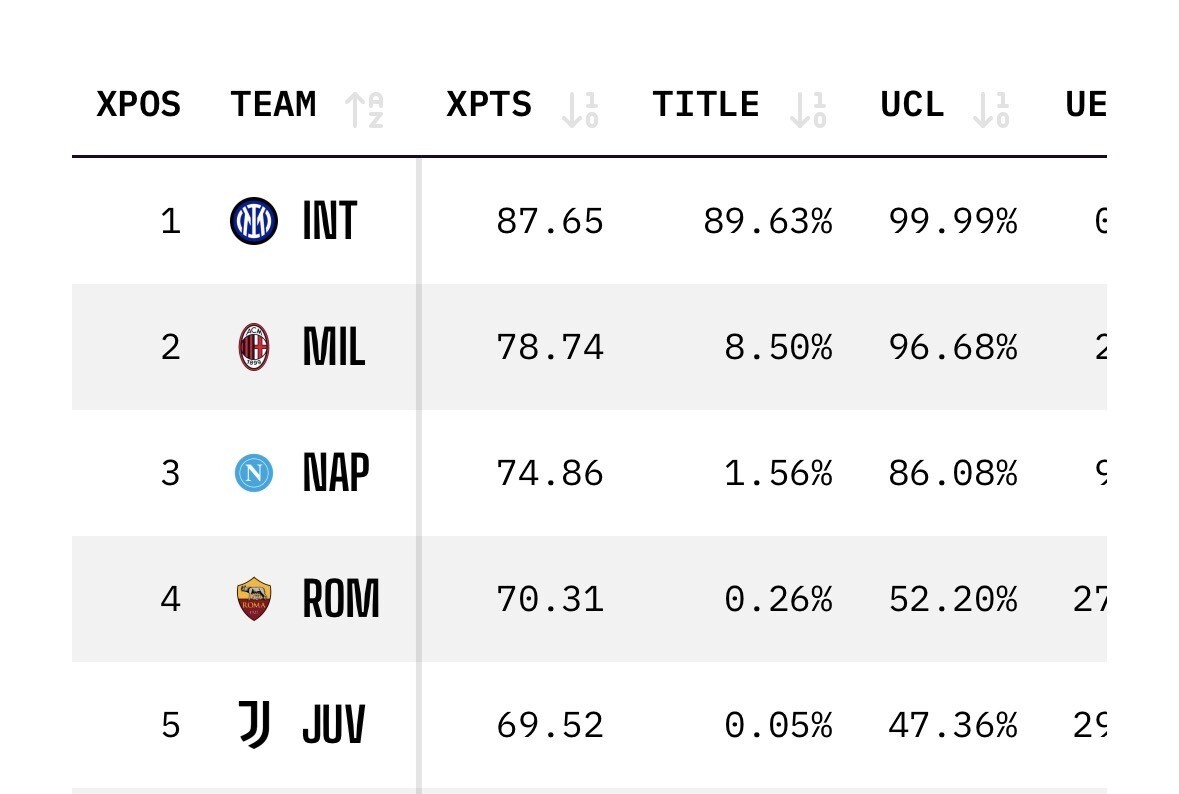
Task: Click the Juventus club crest
Action: click(x=254, y=725)
